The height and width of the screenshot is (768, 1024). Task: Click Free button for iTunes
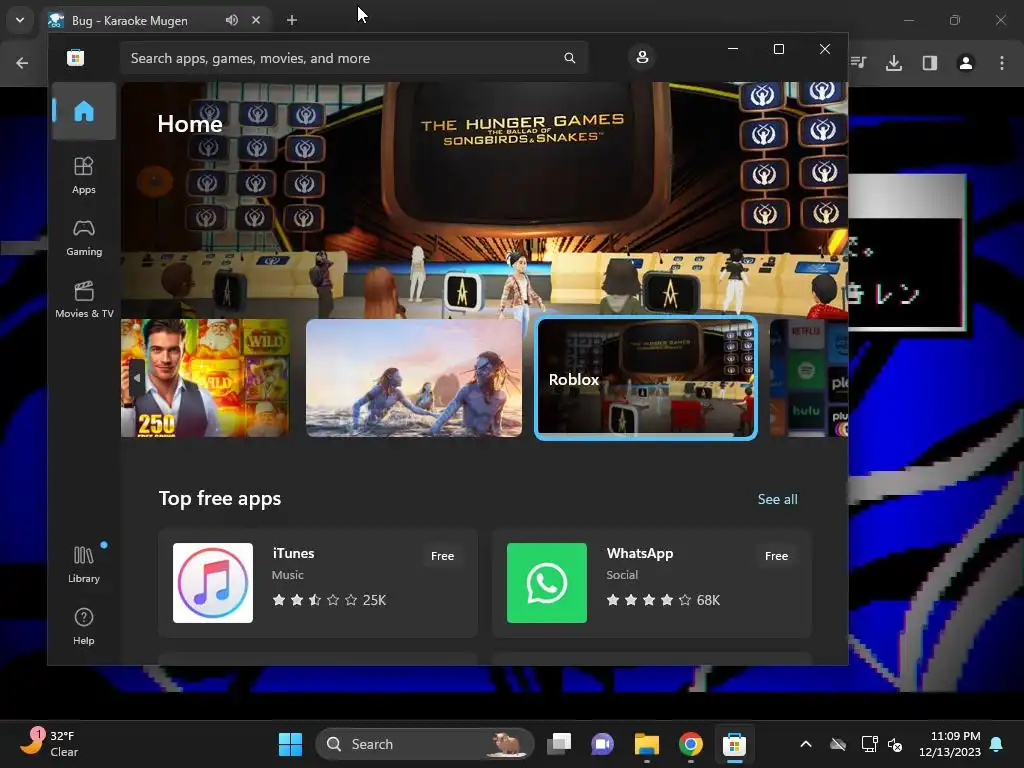442,556
